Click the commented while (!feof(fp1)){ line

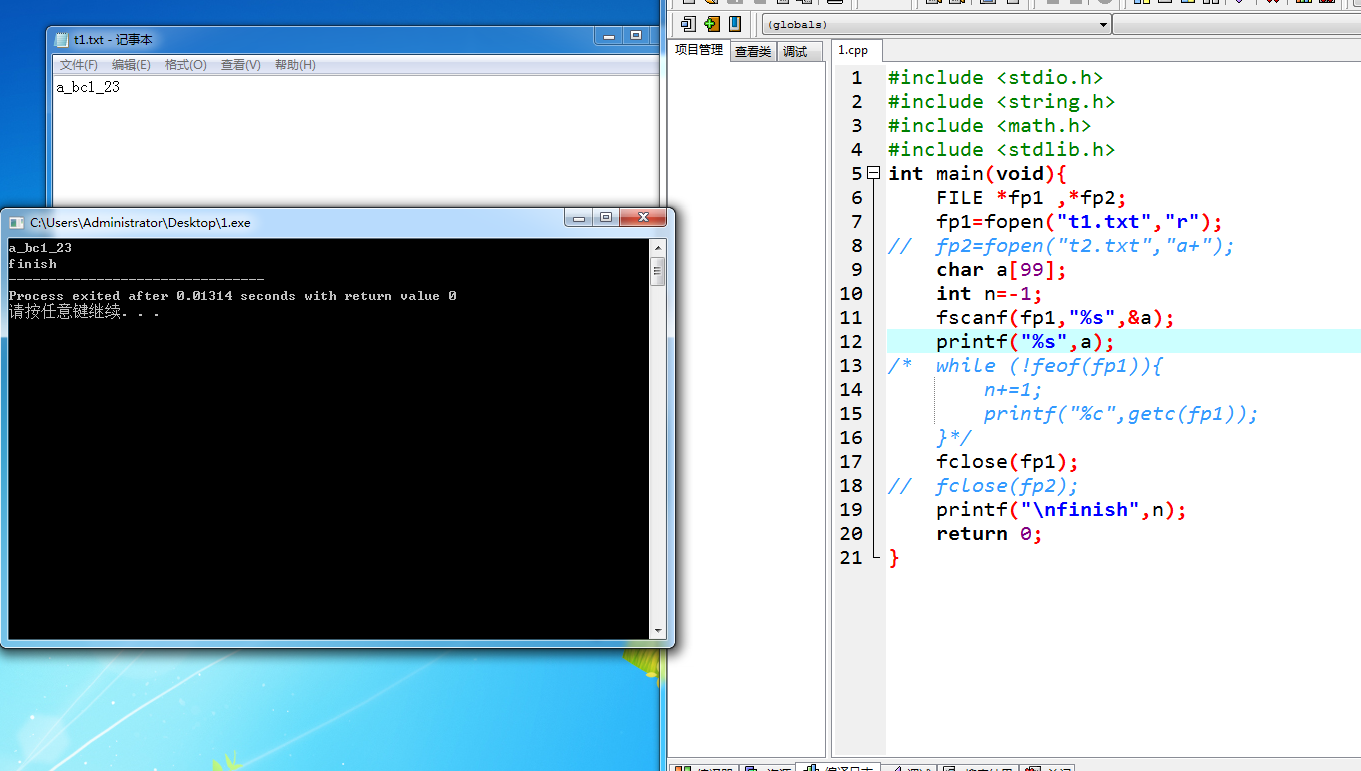pos(1025,365)
